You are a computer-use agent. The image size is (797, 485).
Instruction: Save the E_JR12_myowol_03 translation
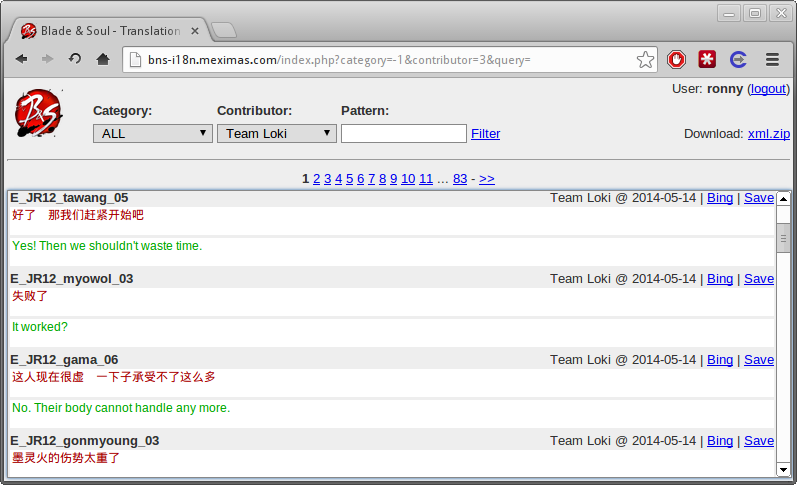click(x=759, y=279)
